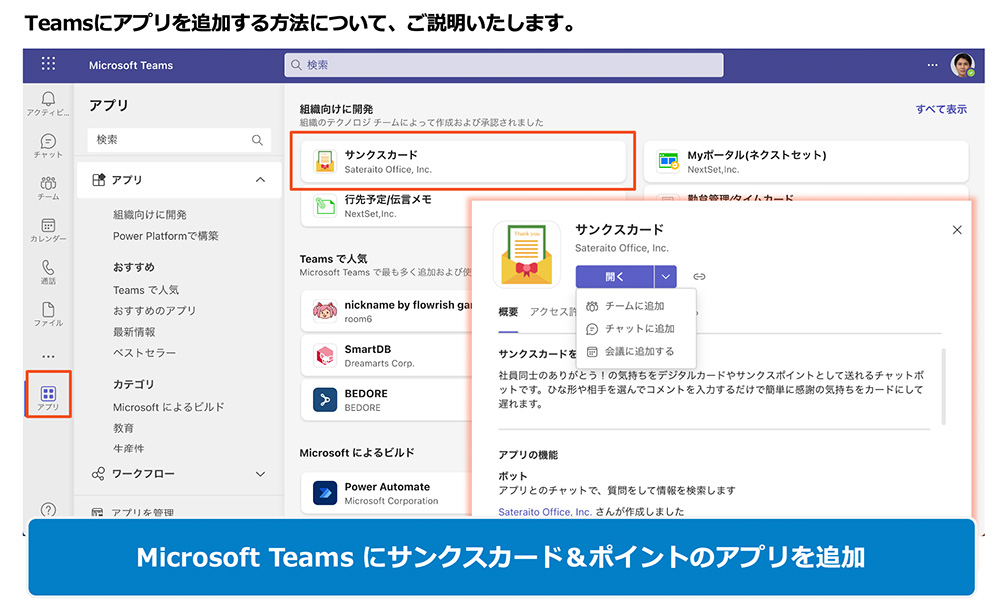Select 最新情報 in left navigation
This screenshot has width=1000, height=605.
[134, 332]
